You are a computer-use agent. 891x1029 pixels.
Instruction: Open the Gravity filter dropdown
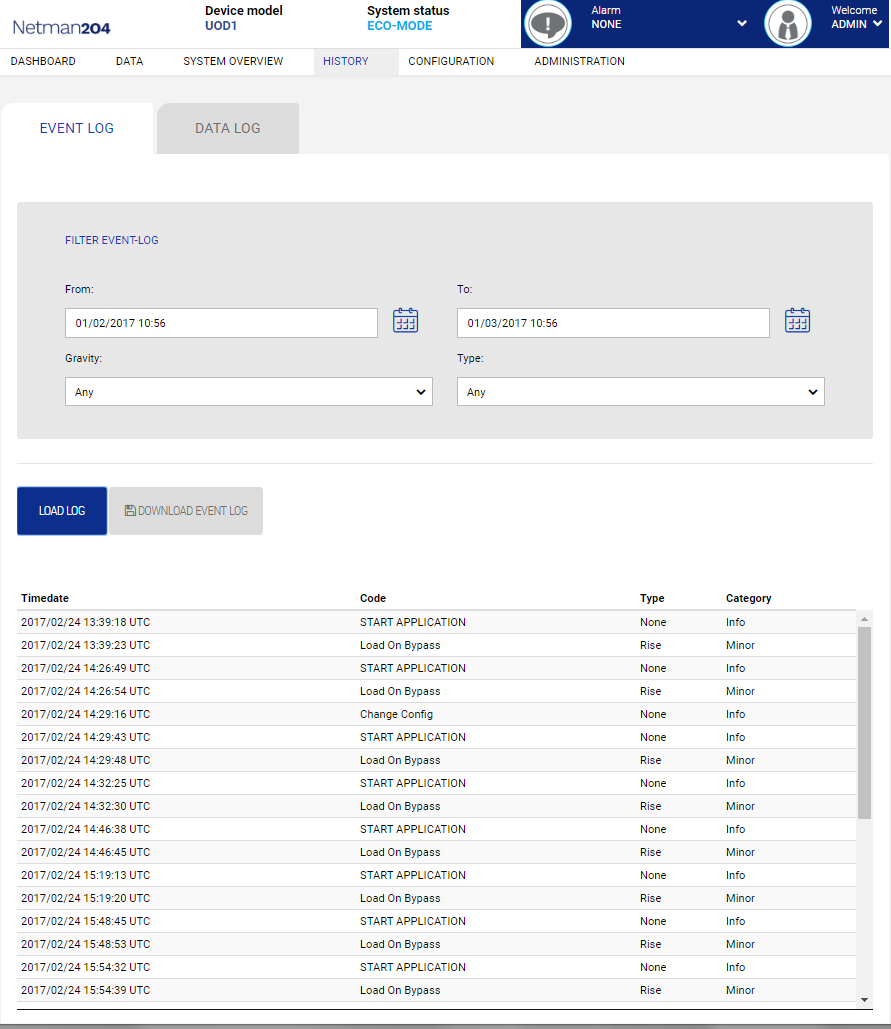pyautogui.click(x=248, y=392)
